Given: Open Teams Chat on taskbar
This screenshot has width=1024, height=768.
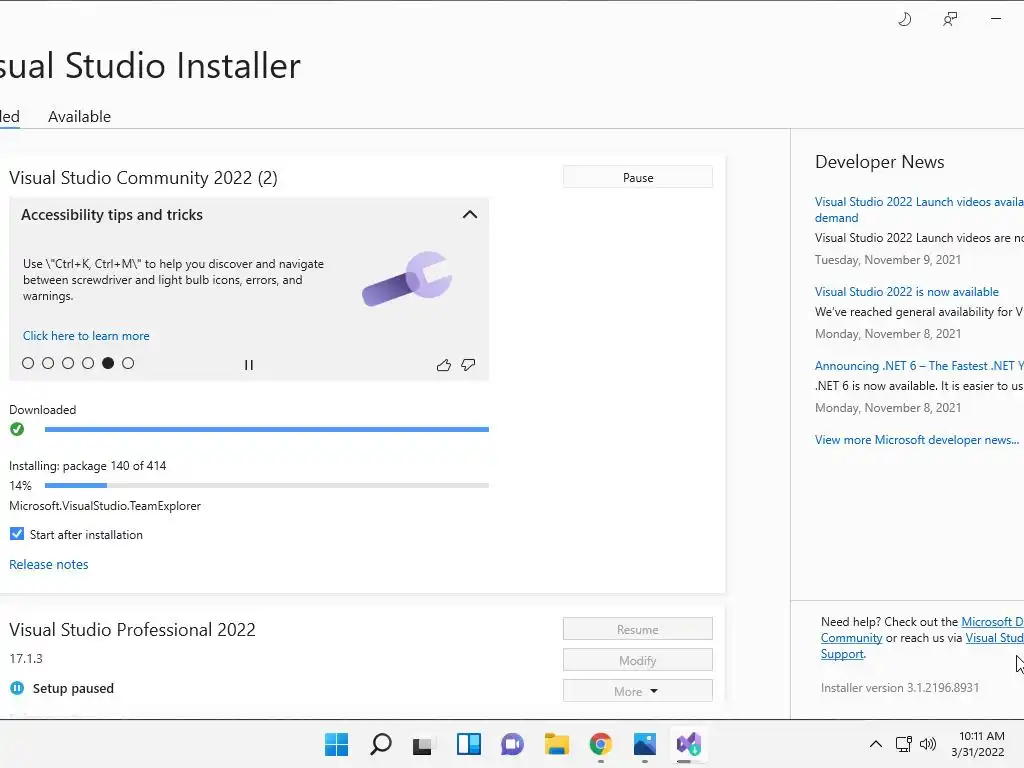Looking at the screenshot, I should tap(513, 744).
